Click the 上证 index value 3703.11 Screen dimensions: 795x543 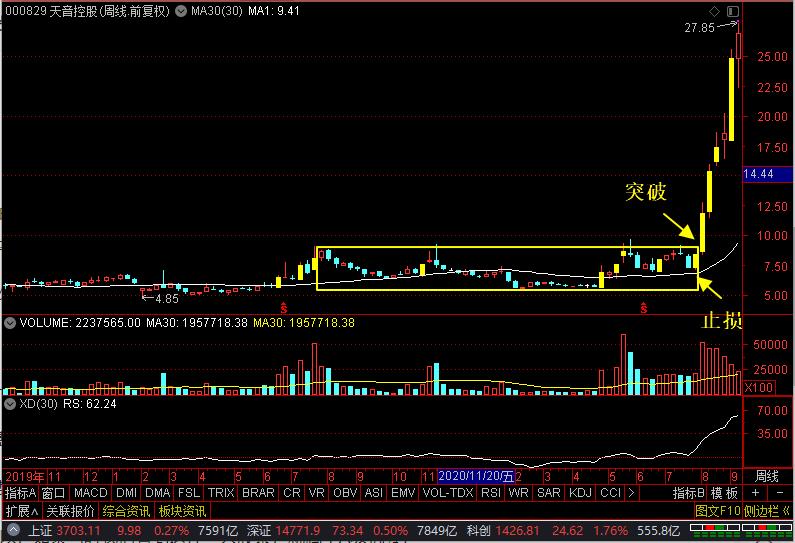tap(79, 531)
